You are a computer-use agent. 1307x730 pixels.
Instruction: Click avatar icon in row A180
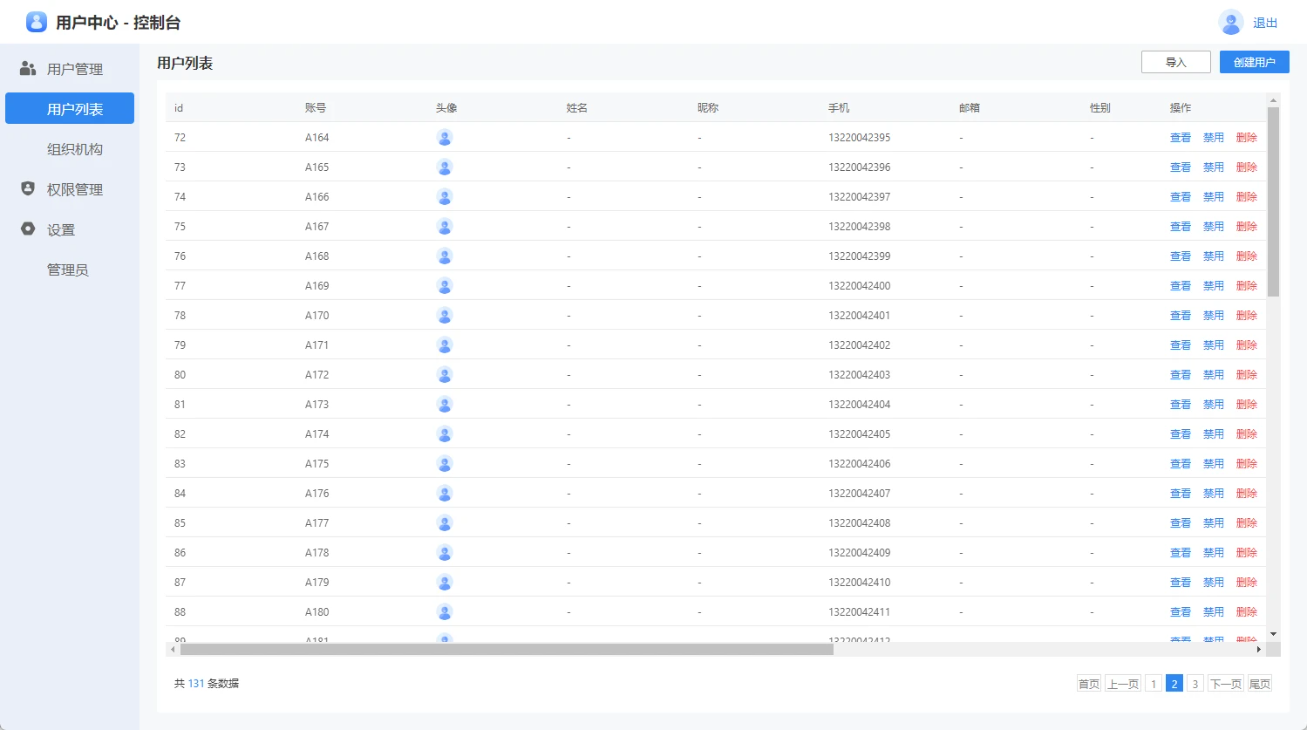(x=445, y=612)
